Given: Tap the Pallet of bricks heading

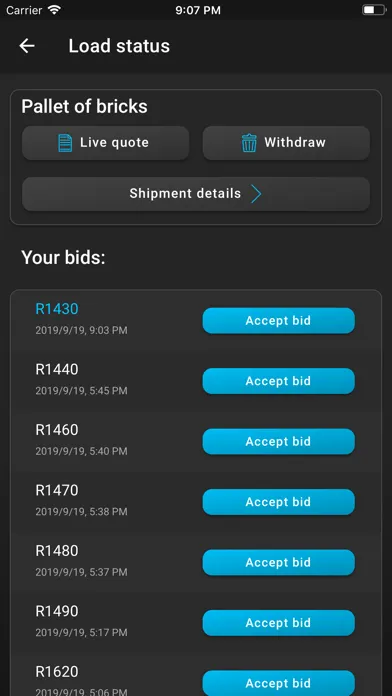Looking at the screenshot, I should point(84,107).
